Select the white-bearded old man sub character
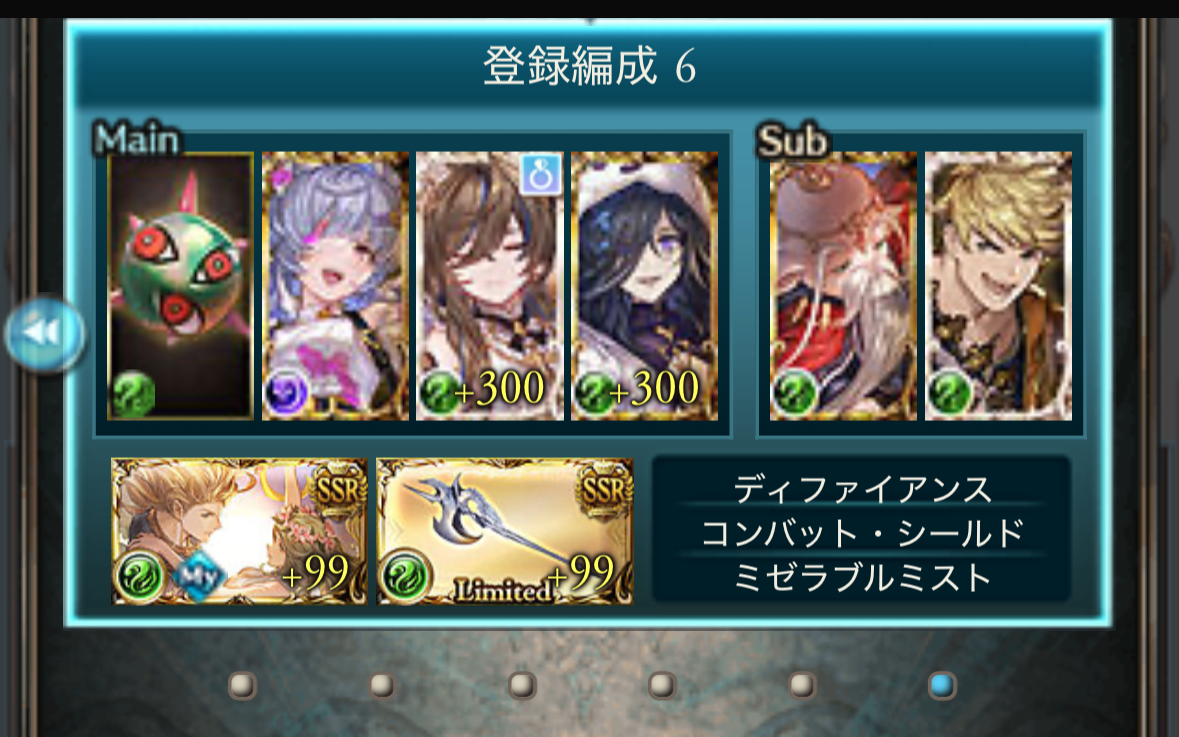This screenshot has height=737, width=1179. (844, 286)
